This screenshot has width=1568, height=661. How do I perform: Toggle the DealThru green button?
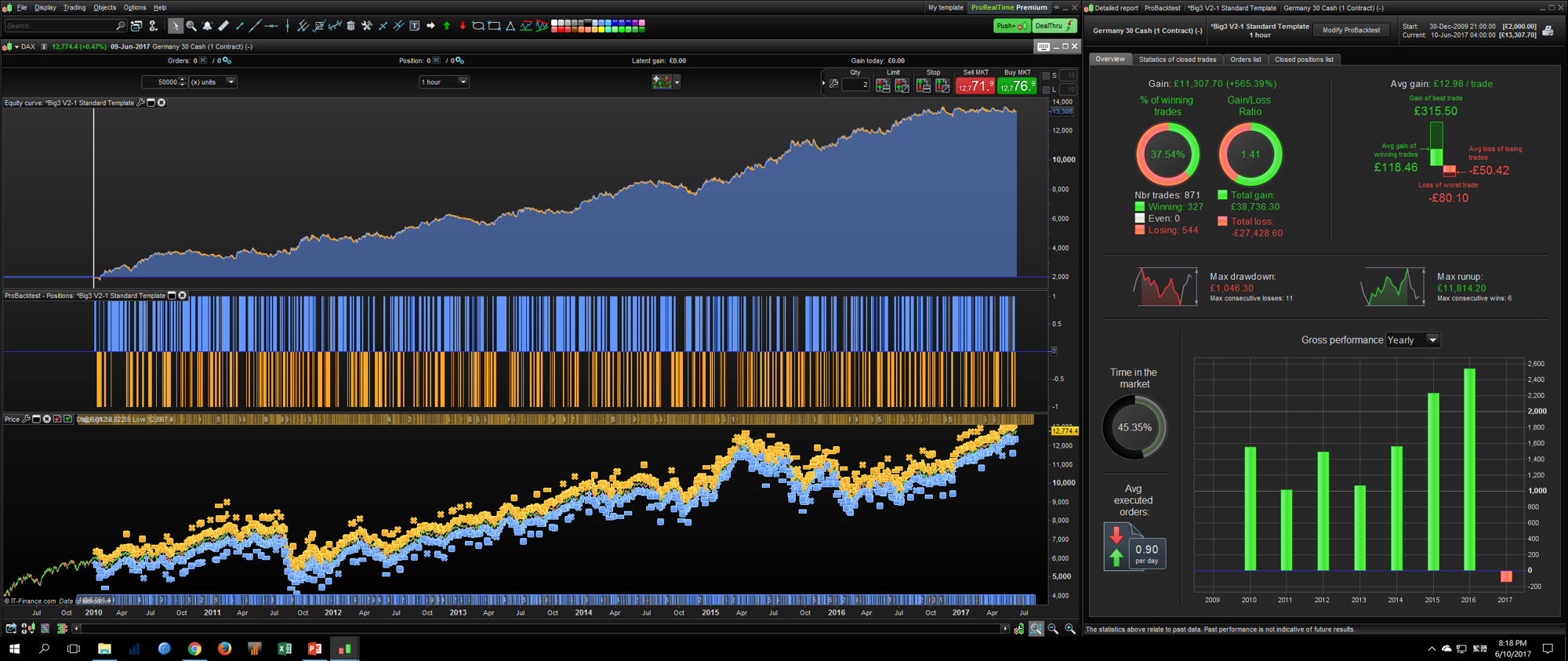click(1054, 26)
